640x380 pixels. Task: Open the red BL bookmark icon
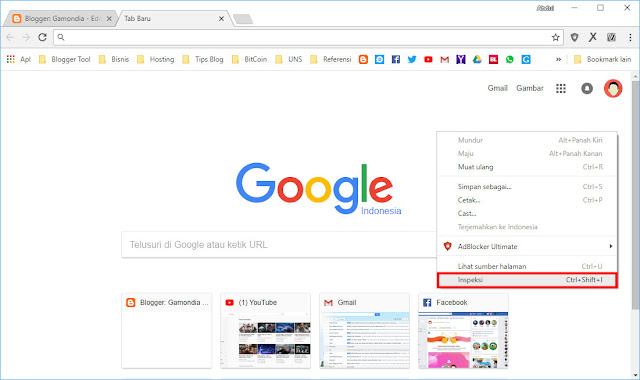click(493, 59)
